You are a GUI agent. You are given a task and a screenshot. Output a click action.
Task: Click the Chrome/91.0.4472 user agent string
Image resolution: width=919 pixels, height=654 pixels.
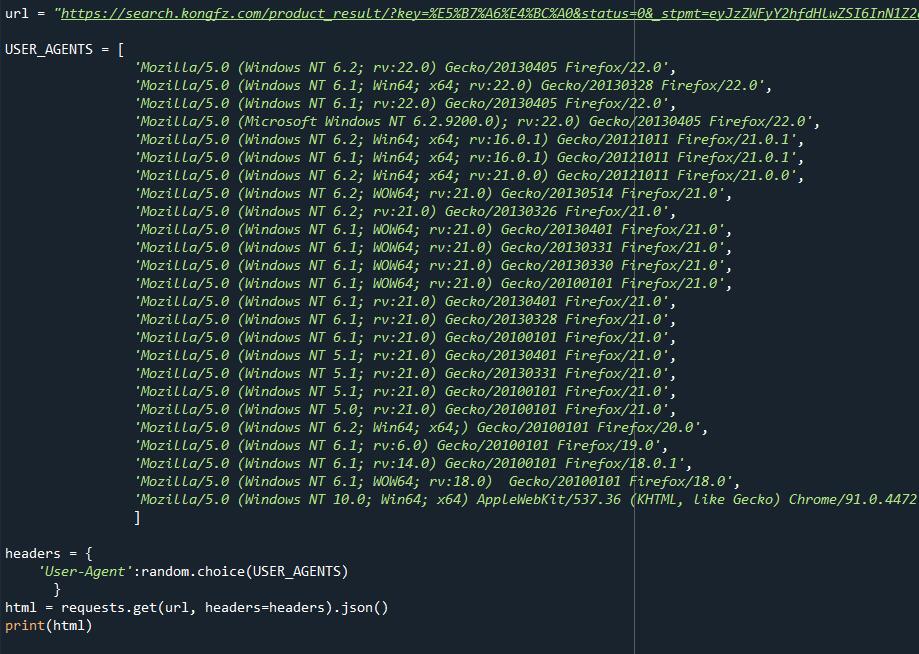click(x=525, y=500)
